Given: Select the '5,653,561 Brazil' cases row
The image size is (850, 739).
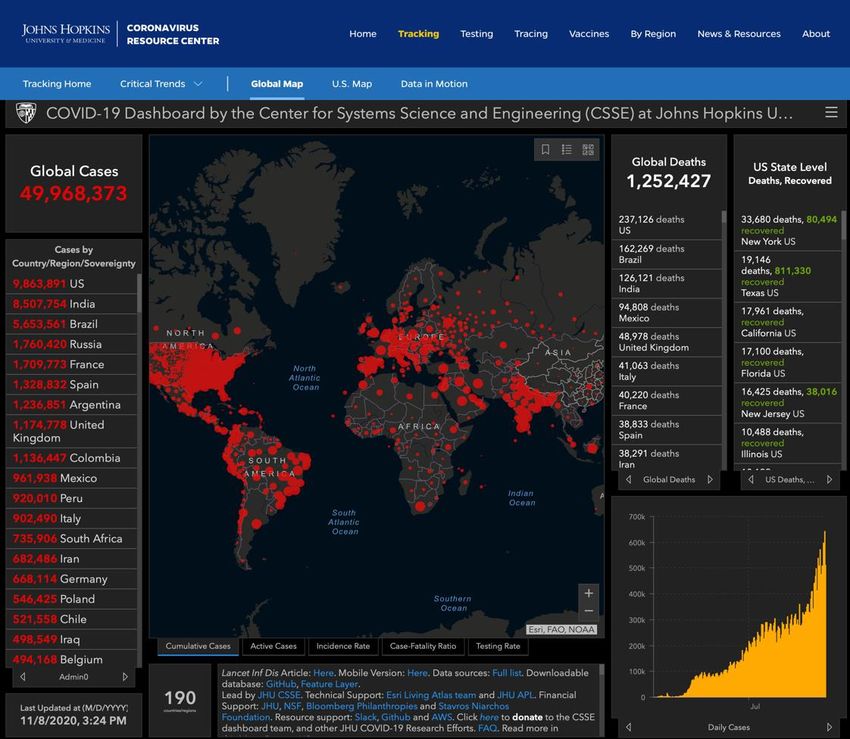Looking at the screenshot, I should (x=71, y=324).
